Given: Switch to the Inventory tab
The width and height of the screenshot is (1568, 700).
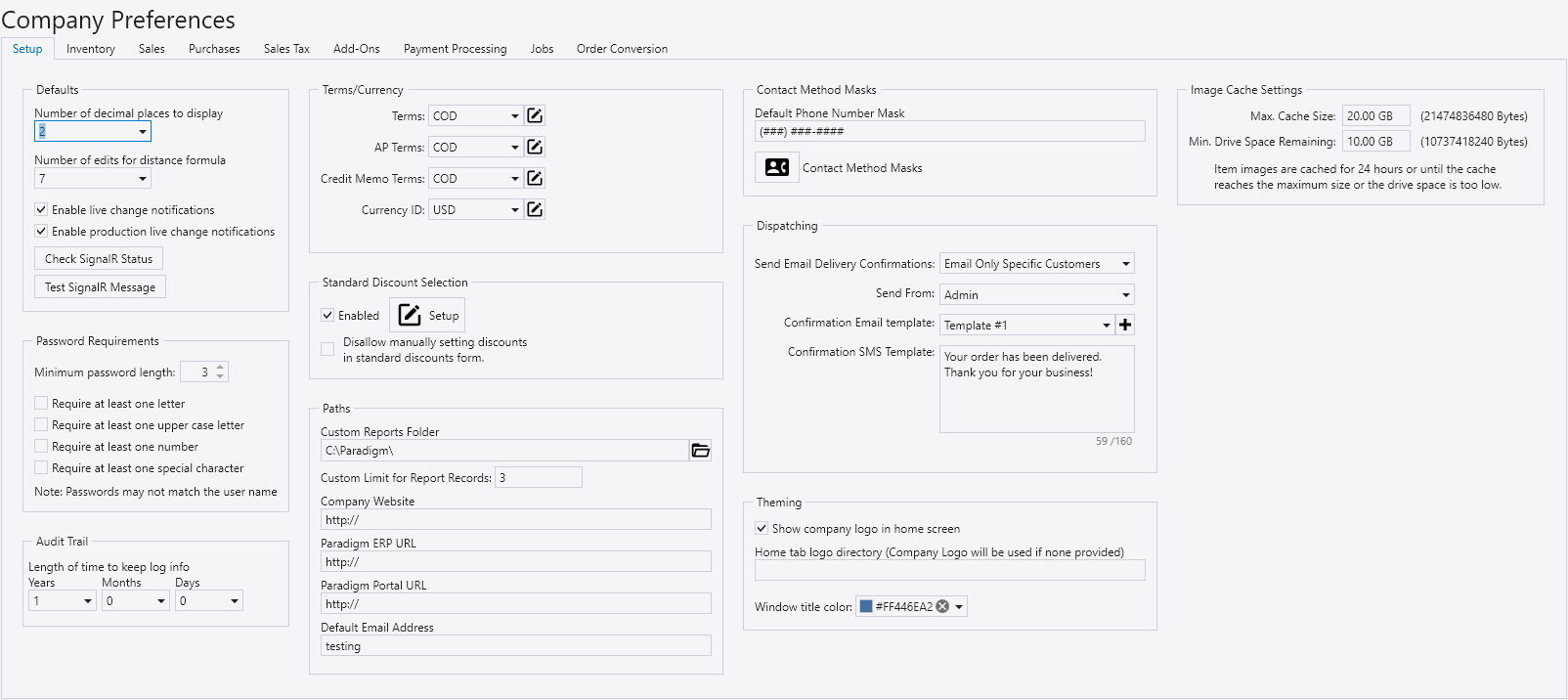Looking at the screenshot, I should pos(91,49).
